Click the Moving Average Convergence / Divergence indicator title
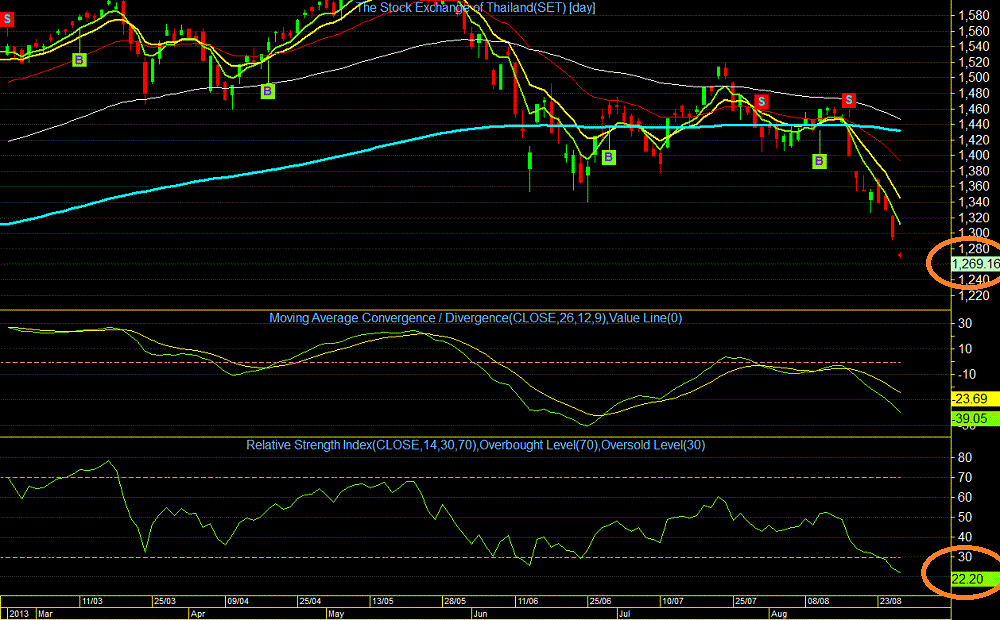Image resolution: width=1000 pixels, height=620 pixels. click(x=476, y=318)
